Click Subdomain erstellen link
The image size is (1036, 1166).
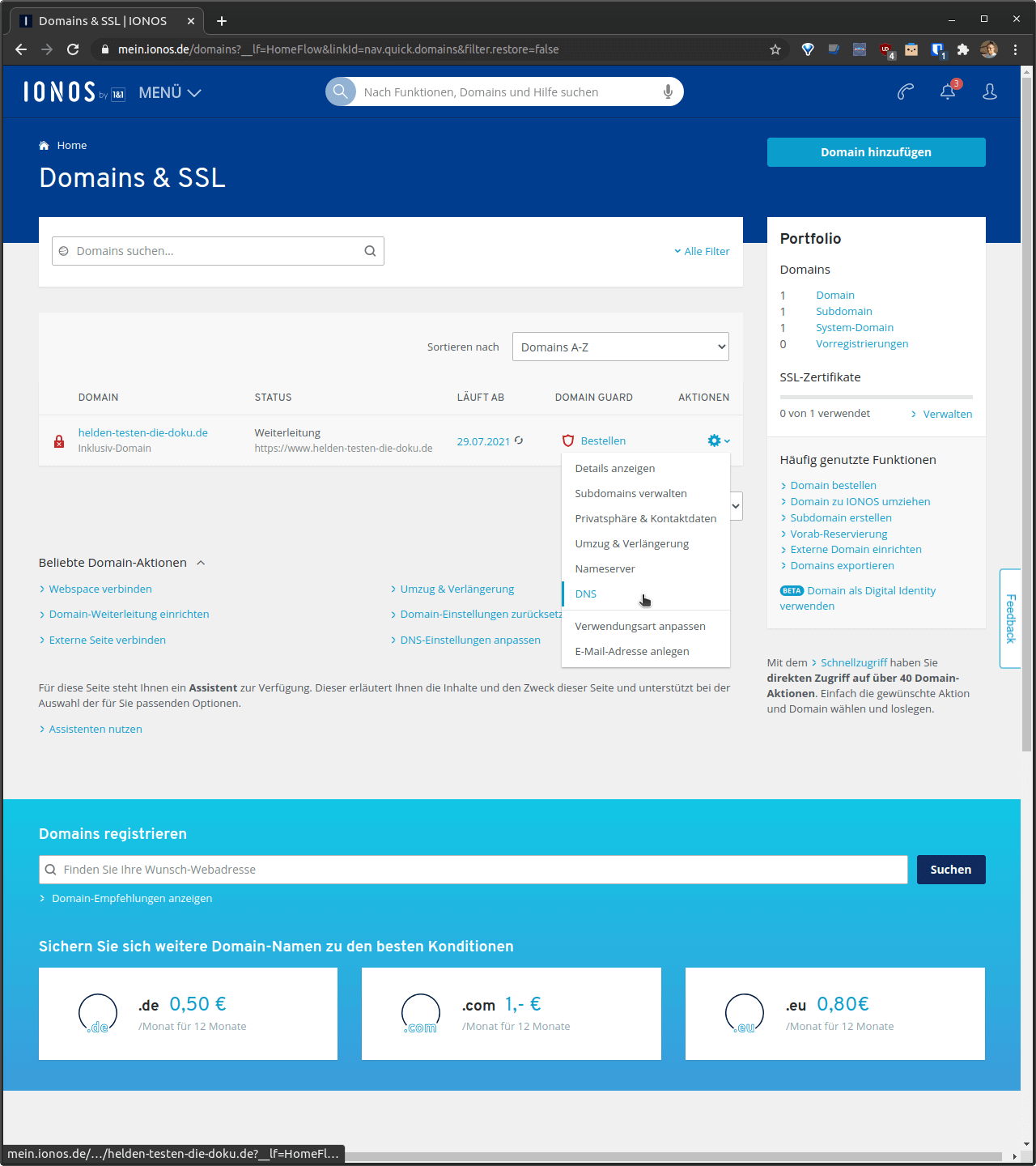tap(841, 517)
